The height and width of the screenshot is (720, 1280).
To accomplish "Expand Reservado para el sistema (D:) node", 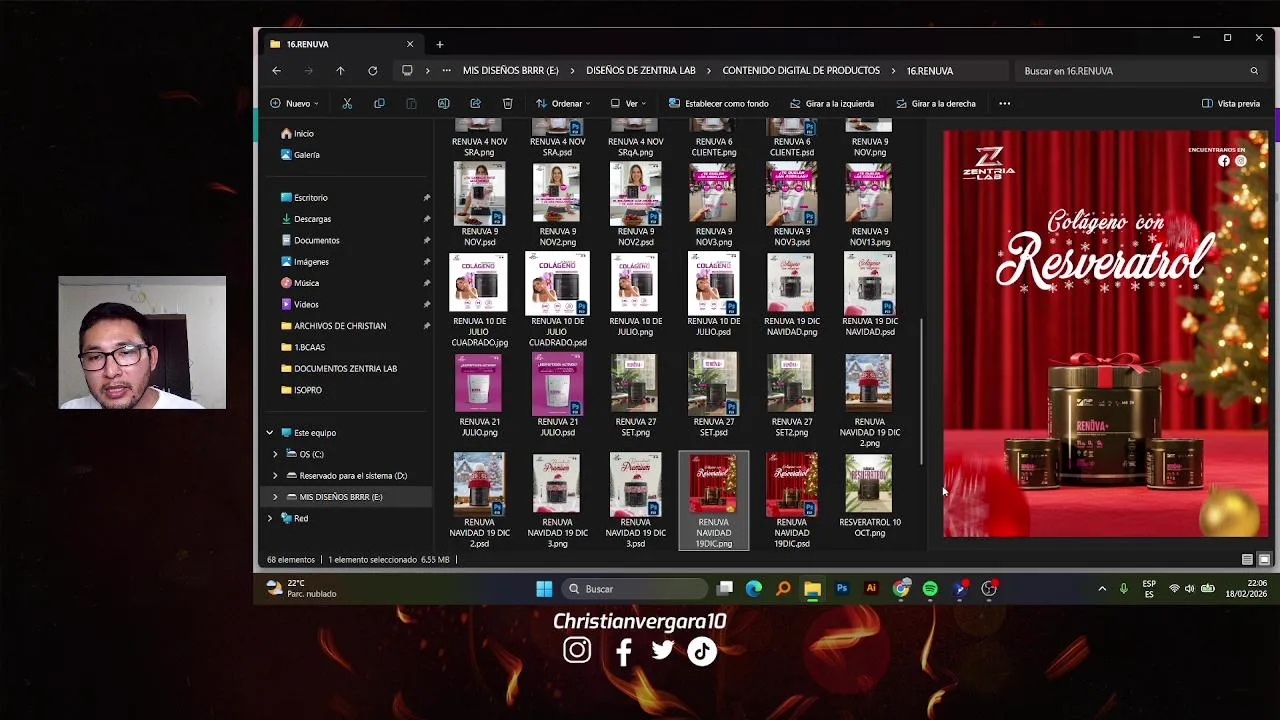I will [x=275, y=476].
